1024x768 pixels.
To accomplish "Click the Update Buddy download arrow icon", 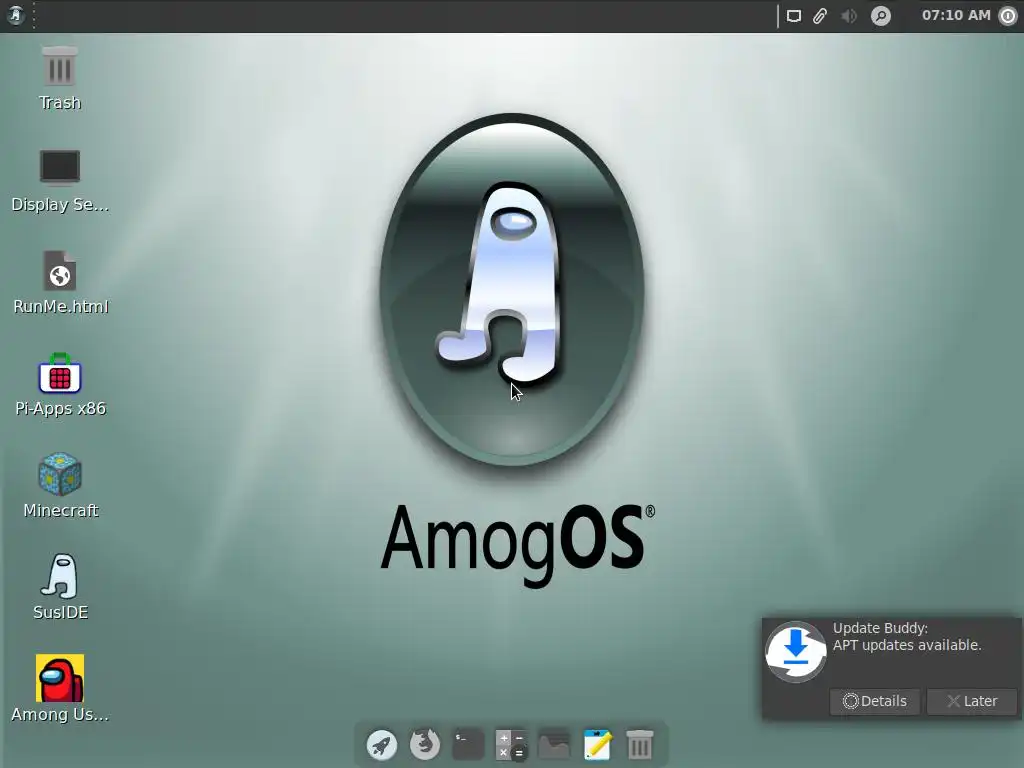I will click(795, 652).
